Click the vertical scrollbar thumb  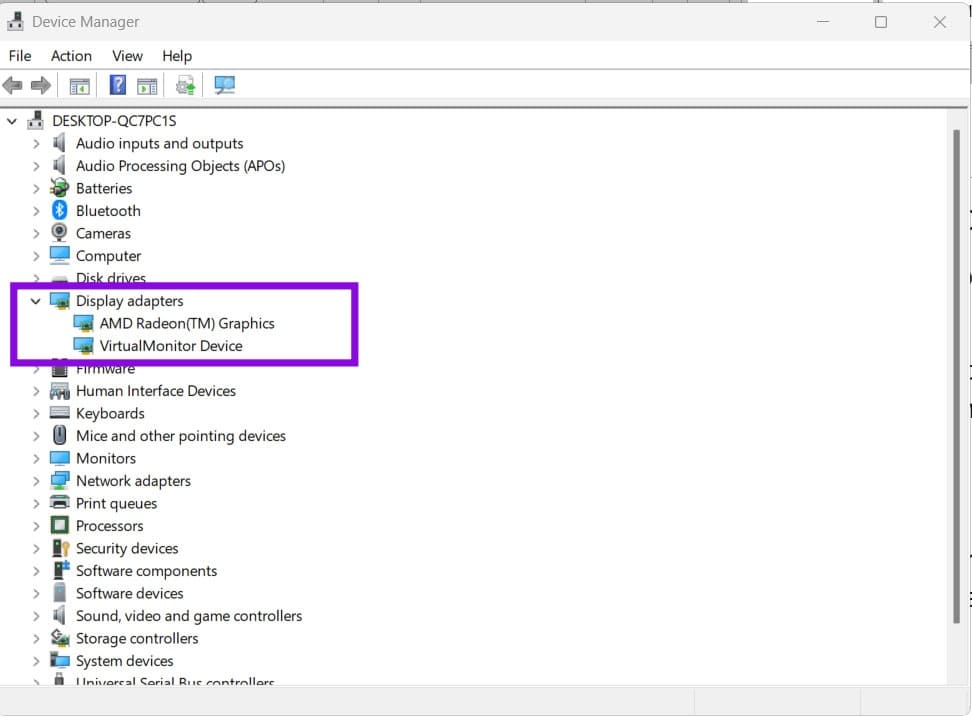pos(956,376)
